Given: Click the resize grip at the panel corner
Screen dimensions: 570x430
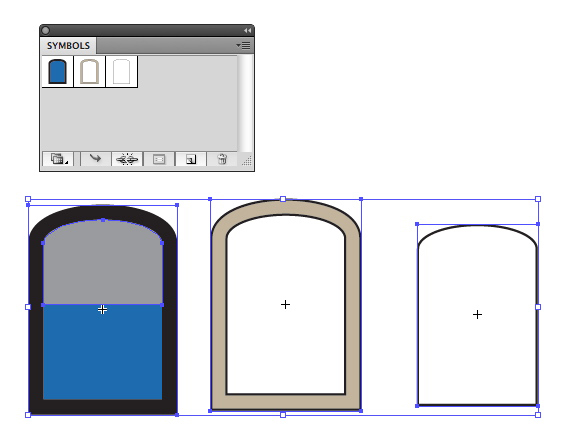Looking at the screenshot, I should point(246,161).
